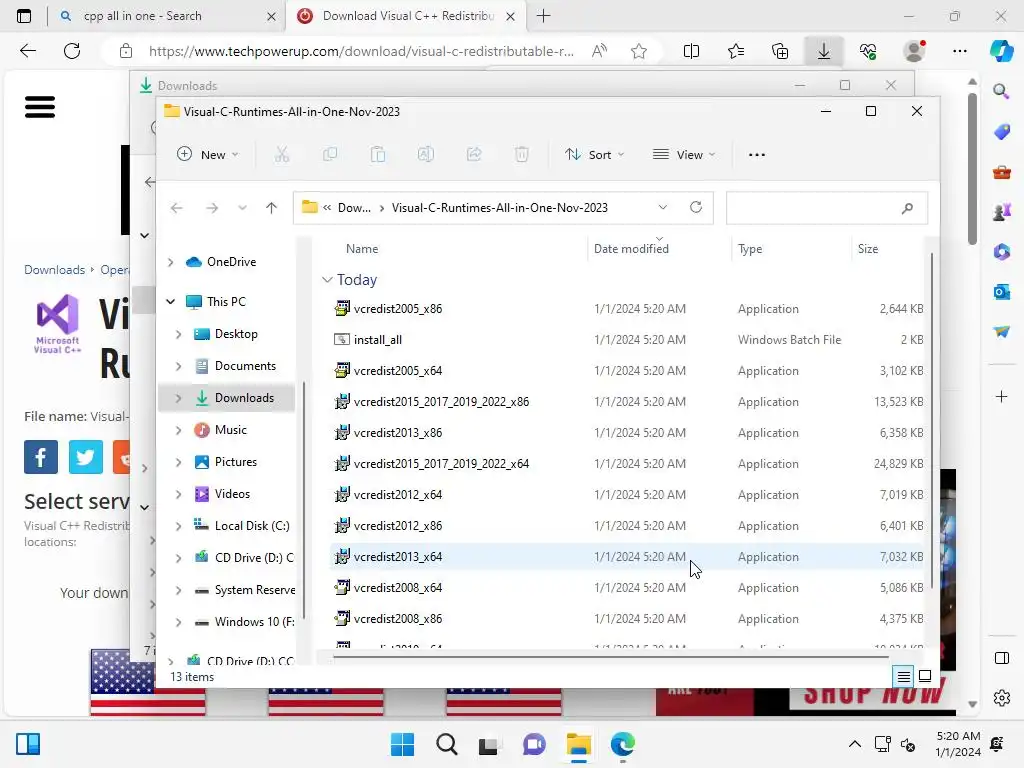Click the Paste clipboard icon in Explorer
This screenshot has width=1024, height=768.
[x=377, y=155]
